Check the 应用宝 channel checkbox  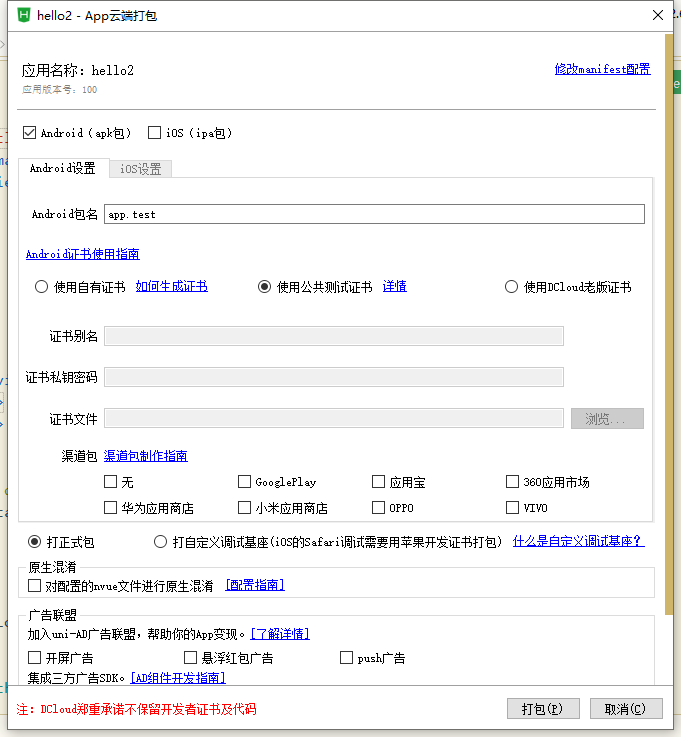click(x=378, y=482)
